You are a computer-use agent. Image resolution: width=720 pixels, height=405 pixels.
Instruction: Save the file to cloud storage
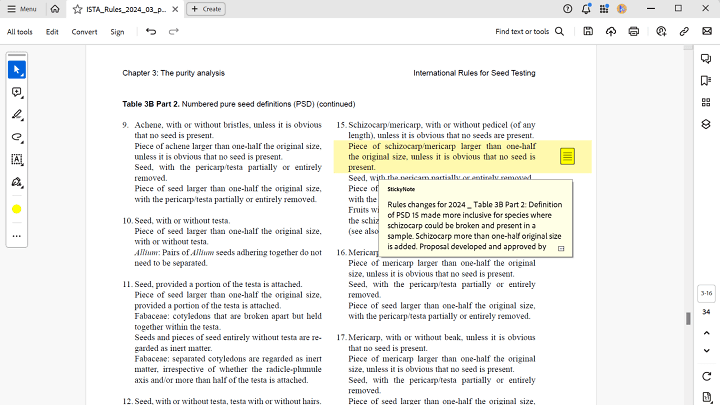[610, 31]
